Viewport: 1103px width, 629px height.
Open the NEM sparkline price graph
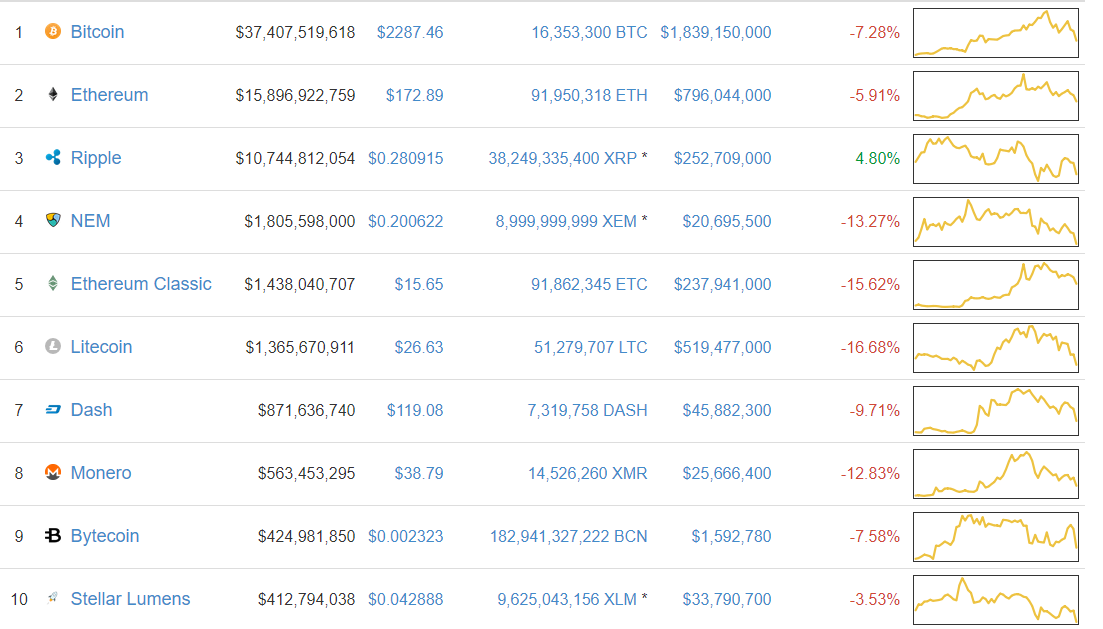(x=995, y=222)
